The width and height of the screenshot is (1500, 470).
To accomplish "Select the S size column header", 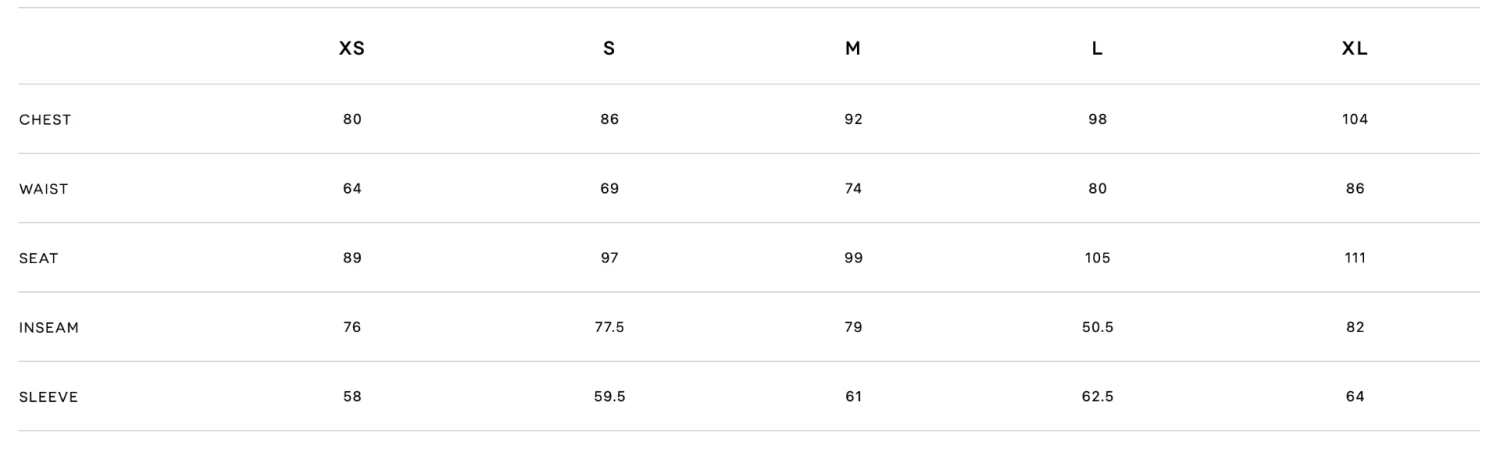I will 609,49.
